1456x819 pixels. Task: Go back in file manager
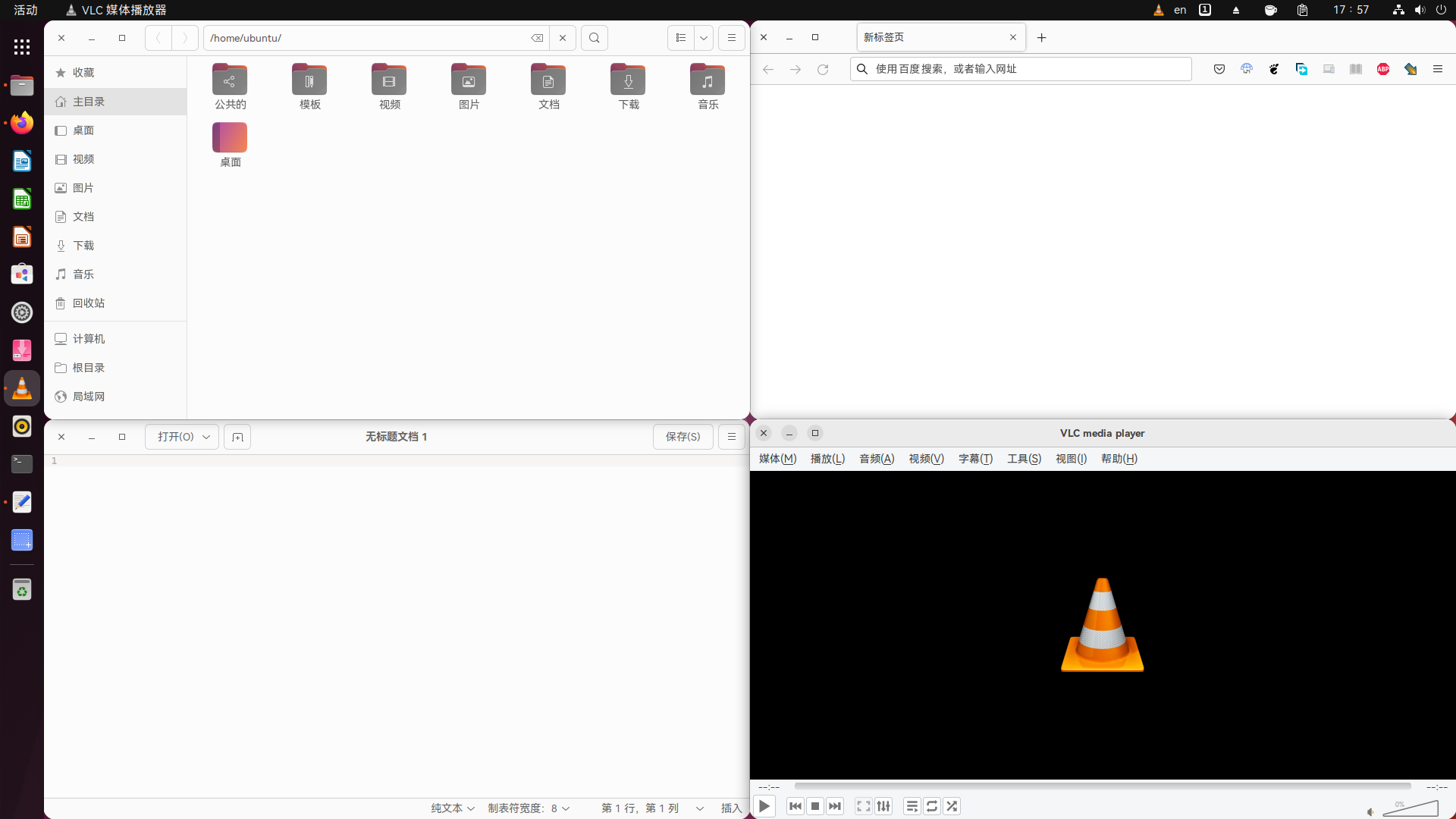point(158,38)
